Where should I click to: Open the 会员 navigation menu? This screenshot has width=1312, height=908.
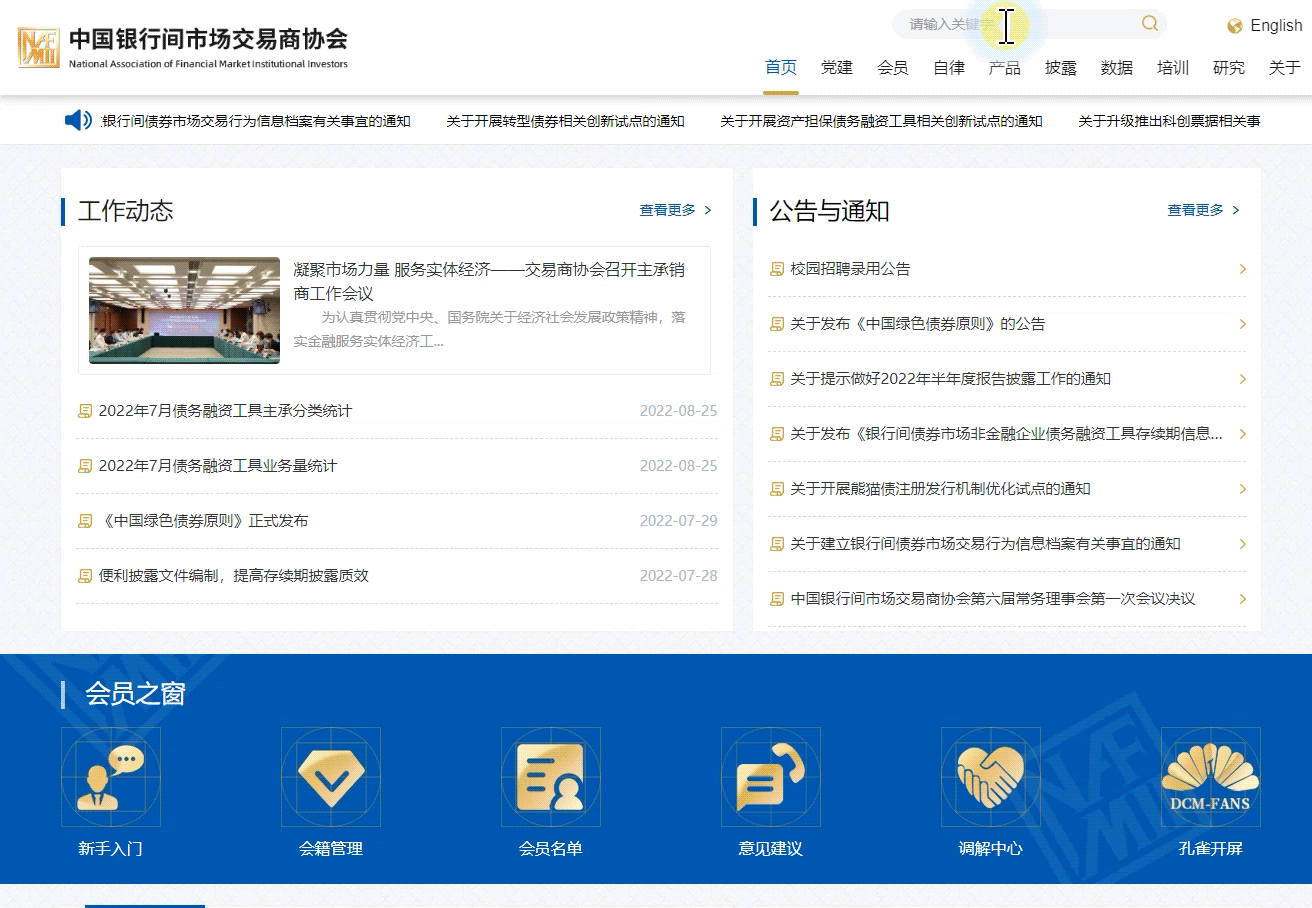tap(893, 68)
